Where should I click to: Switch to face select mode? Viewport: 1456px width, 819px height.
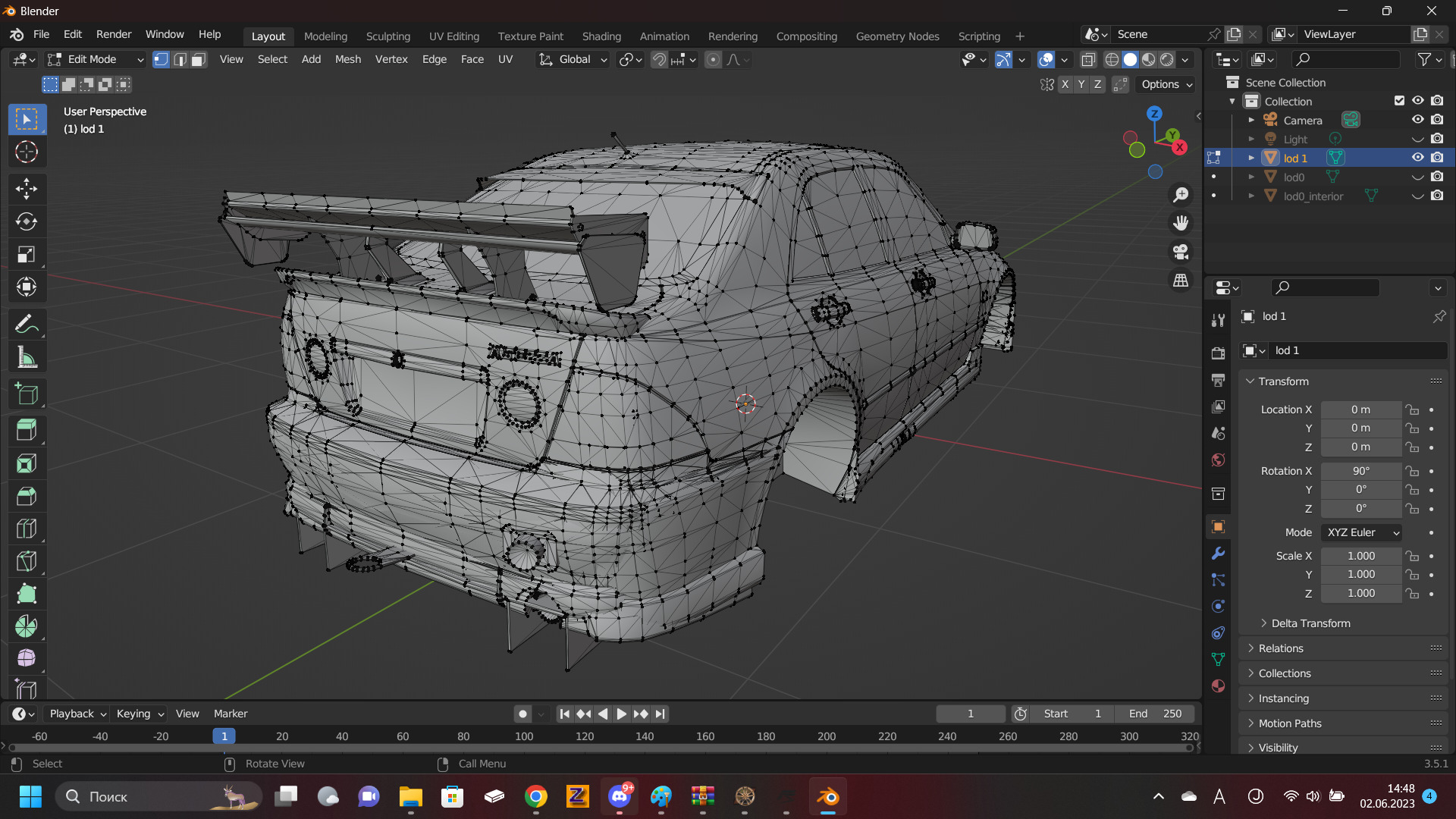199,60
